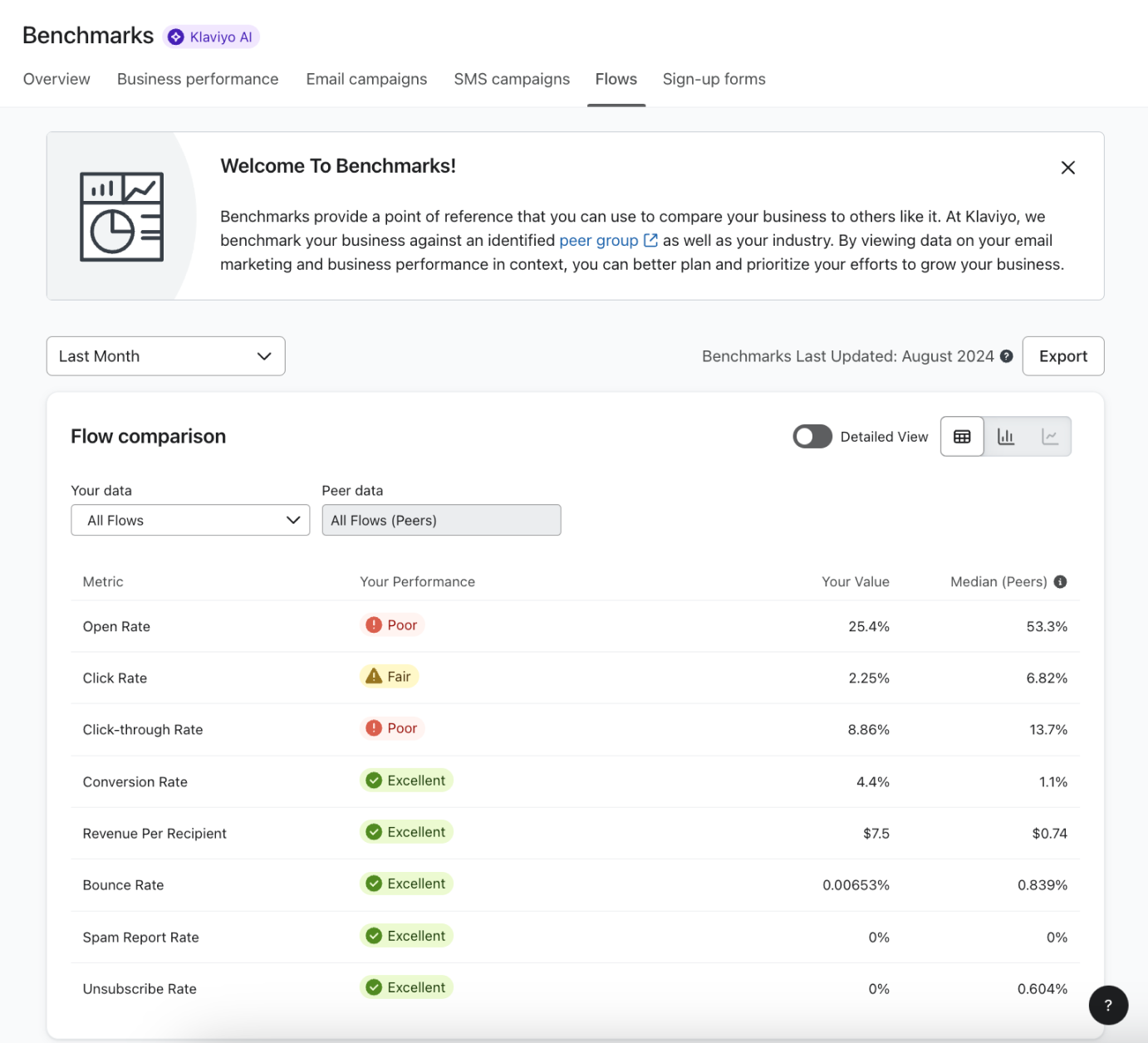This screenshot has width=1148, height=1043.
Task: Enable the Detailed View toggle
Action: pyautogui.click(x=812, y=436)
